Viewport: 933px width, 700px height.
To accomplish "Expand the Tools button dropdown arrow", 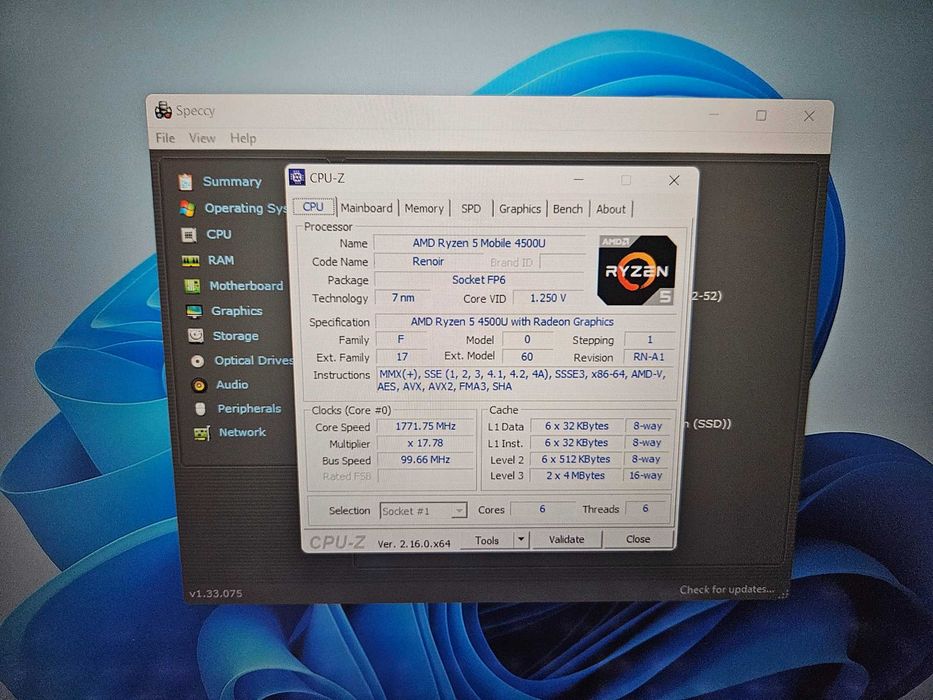I will point(521,540).
